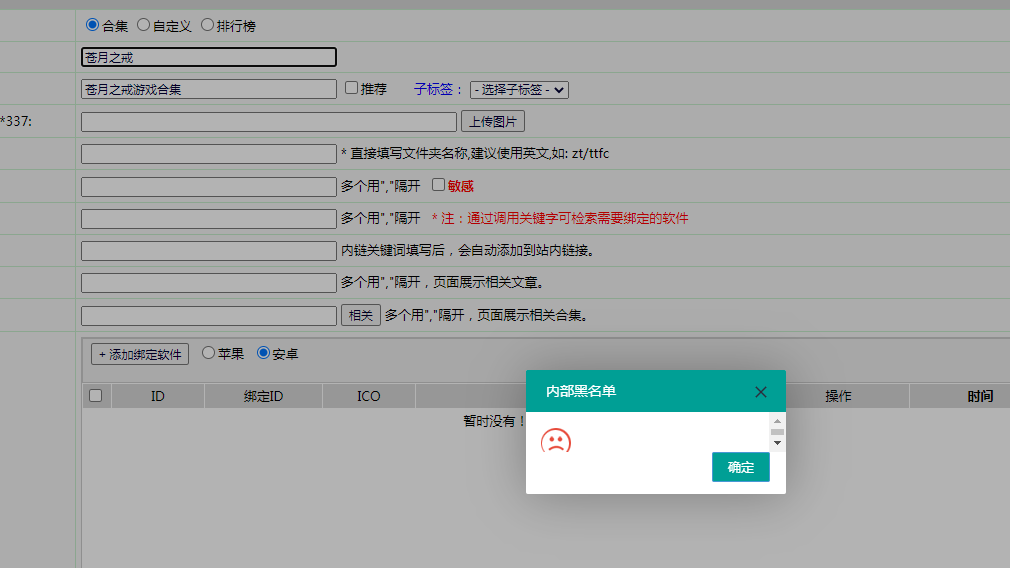The width and height of the screenshot is (1010, 568).
Task: Toggle the select-all checkbox in table header
Action: [x=96, y=396]
